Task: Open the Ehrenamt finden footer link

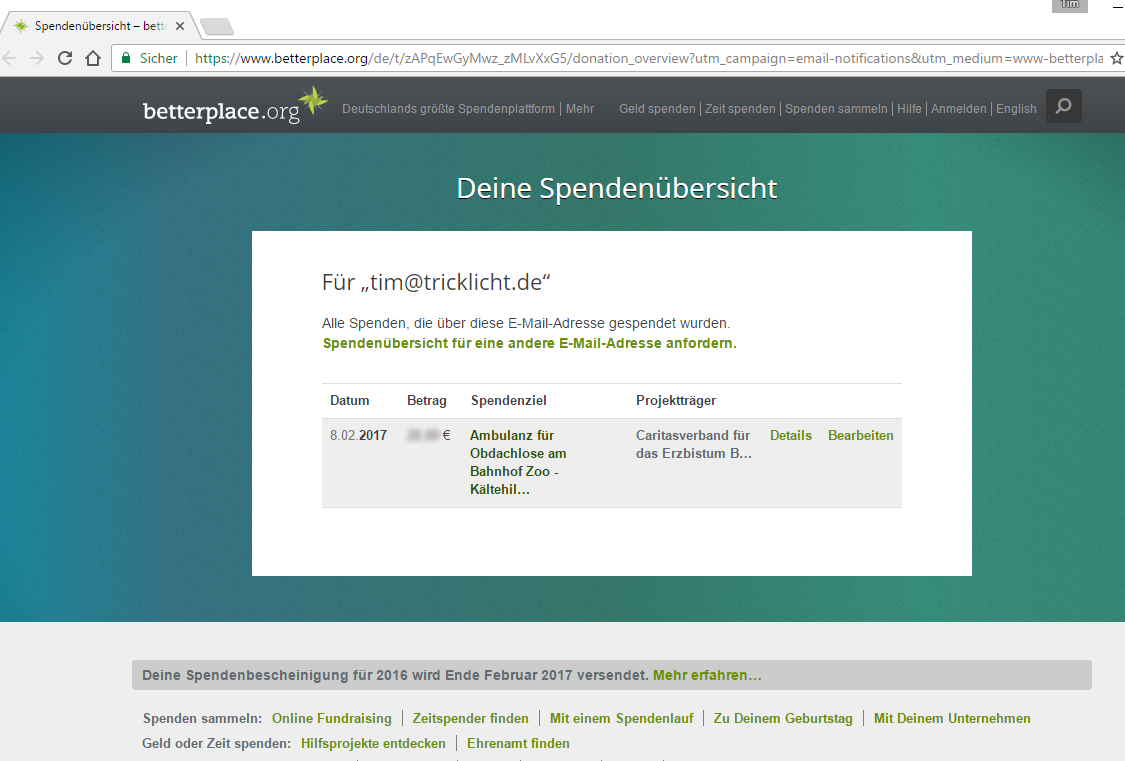Action: [x=518, y=744]
